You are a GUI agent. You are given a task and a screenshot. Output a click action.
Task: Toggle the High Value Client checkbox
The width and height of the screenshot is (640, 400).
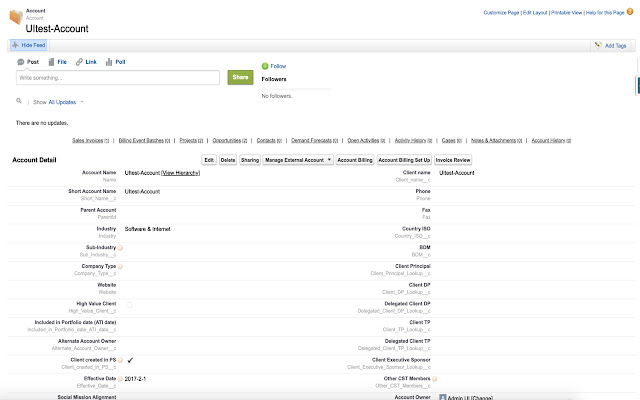tap(129, 303)
